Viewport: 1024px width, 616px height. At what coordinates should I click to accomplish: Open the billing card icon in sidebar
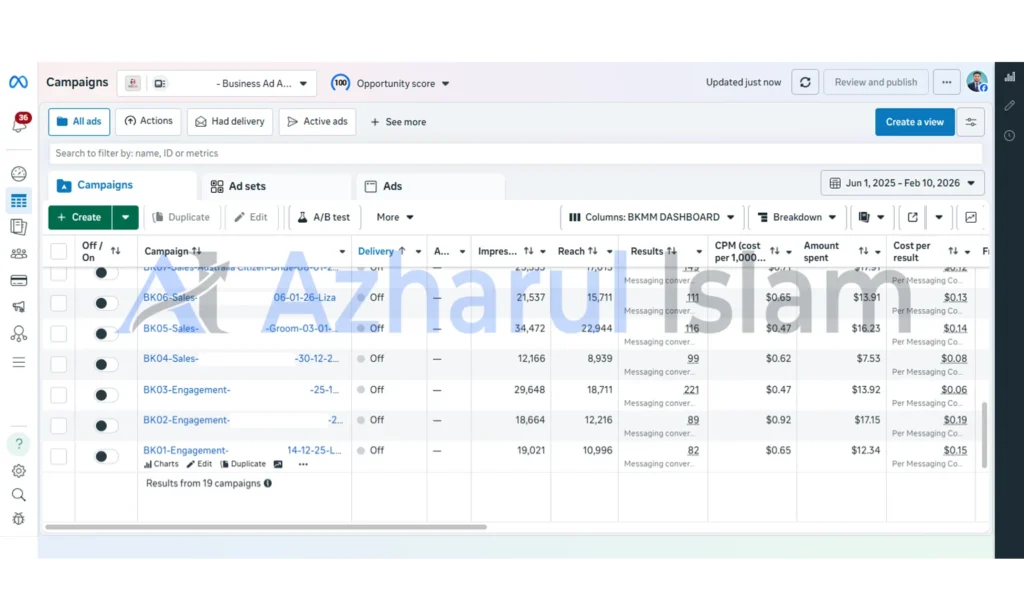19,281
